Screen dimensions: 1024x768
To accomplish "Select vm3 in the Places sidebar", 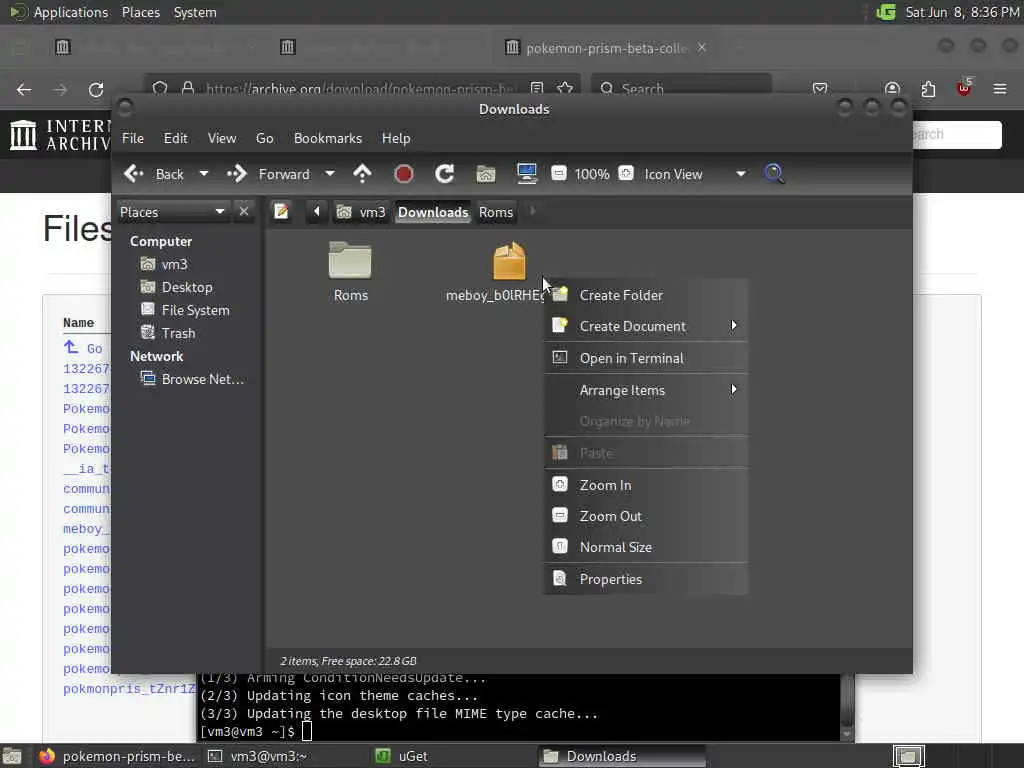I will pyautogui.click(x=165, y=264).
